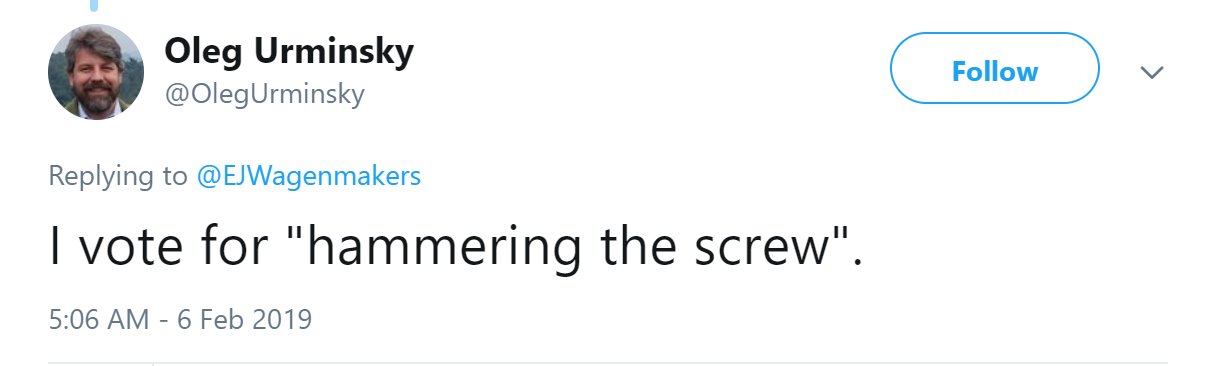Click the 5:06 AM timestamp
This screenshot has width=1227, height=366.
(x=98, y=320)
